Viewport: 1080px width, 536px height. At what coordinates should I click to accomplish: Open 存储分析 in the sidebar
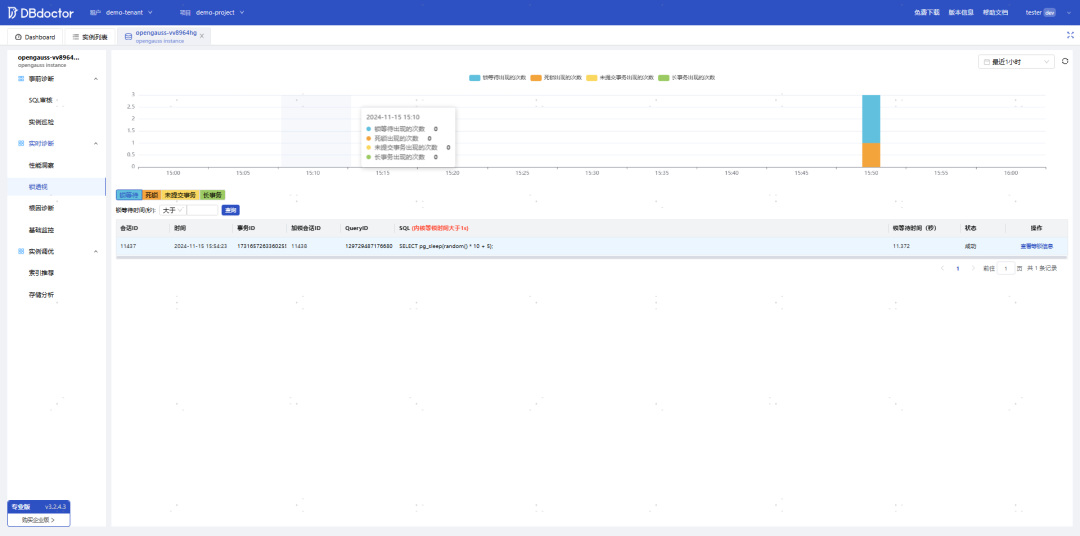41,295
